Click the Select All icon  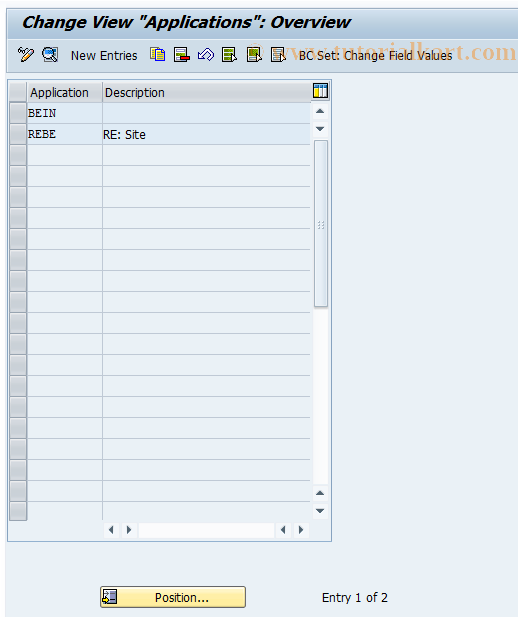229,55
